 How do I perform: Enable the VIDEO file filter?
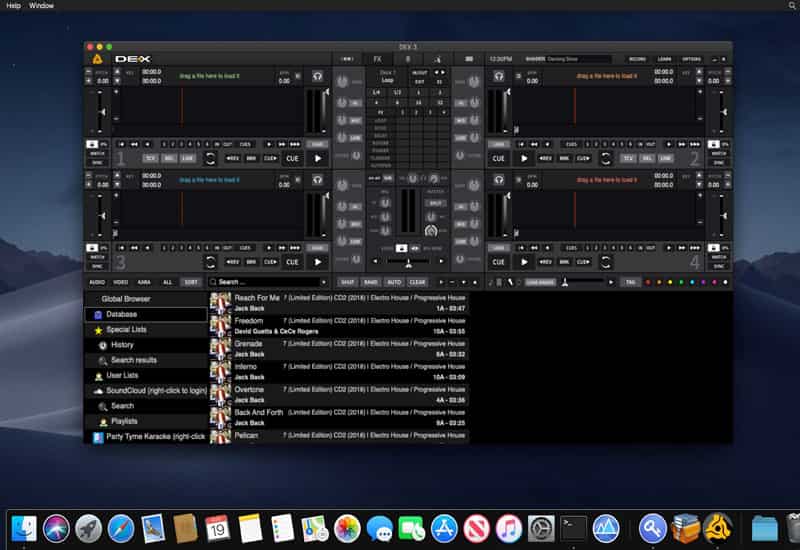(120, 282)
